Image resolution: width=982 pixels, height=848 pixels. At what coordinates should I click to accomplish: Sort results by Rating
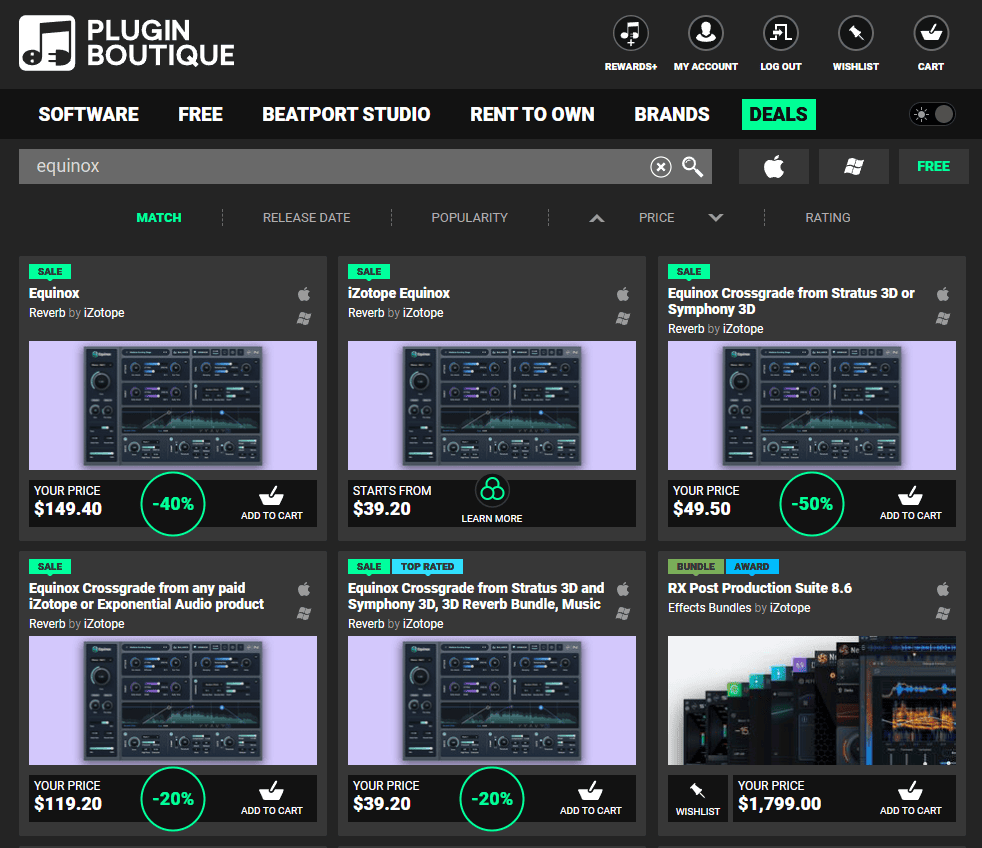click(828, 217)
